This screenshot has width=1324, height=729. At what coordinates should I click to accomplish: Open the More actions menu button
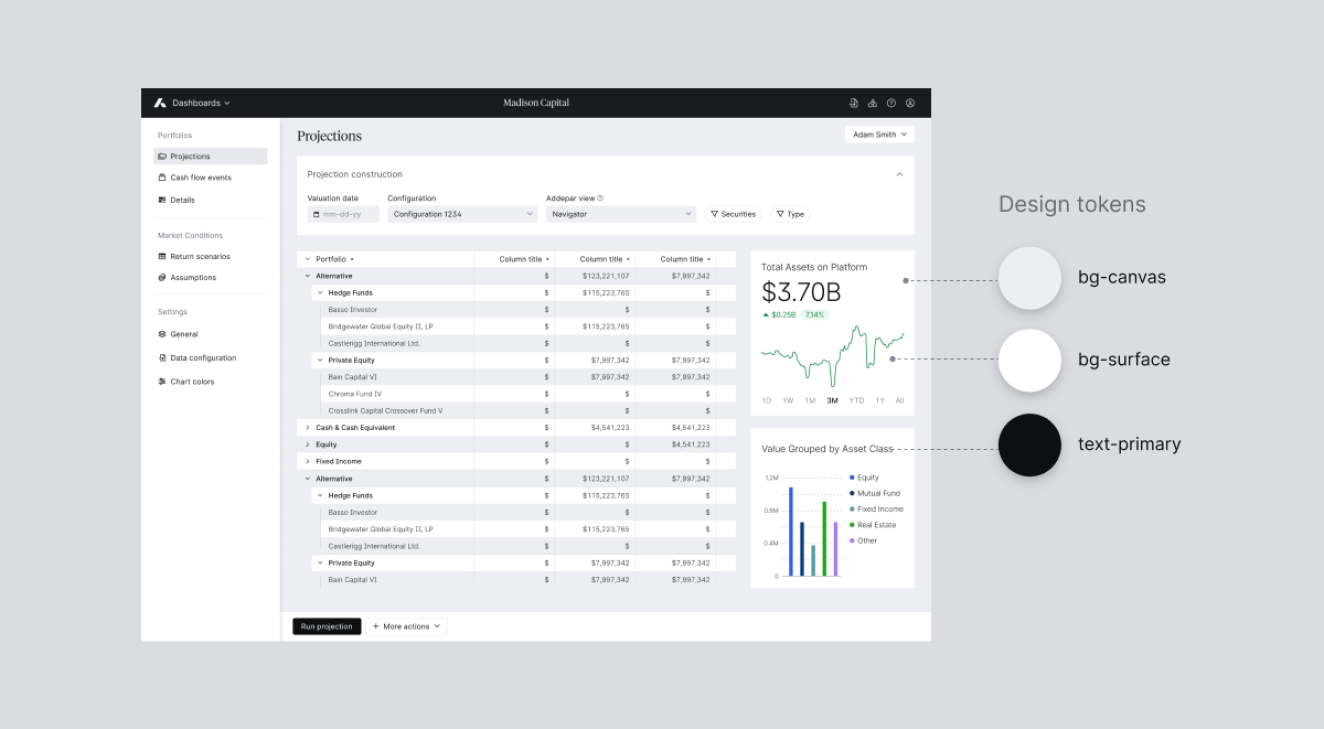[406, 627]
